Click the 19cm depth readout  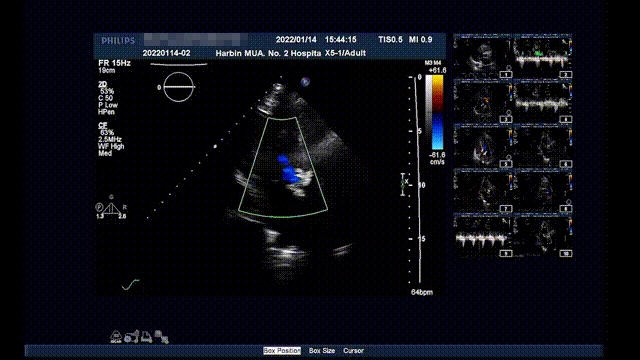pos(107,71)
